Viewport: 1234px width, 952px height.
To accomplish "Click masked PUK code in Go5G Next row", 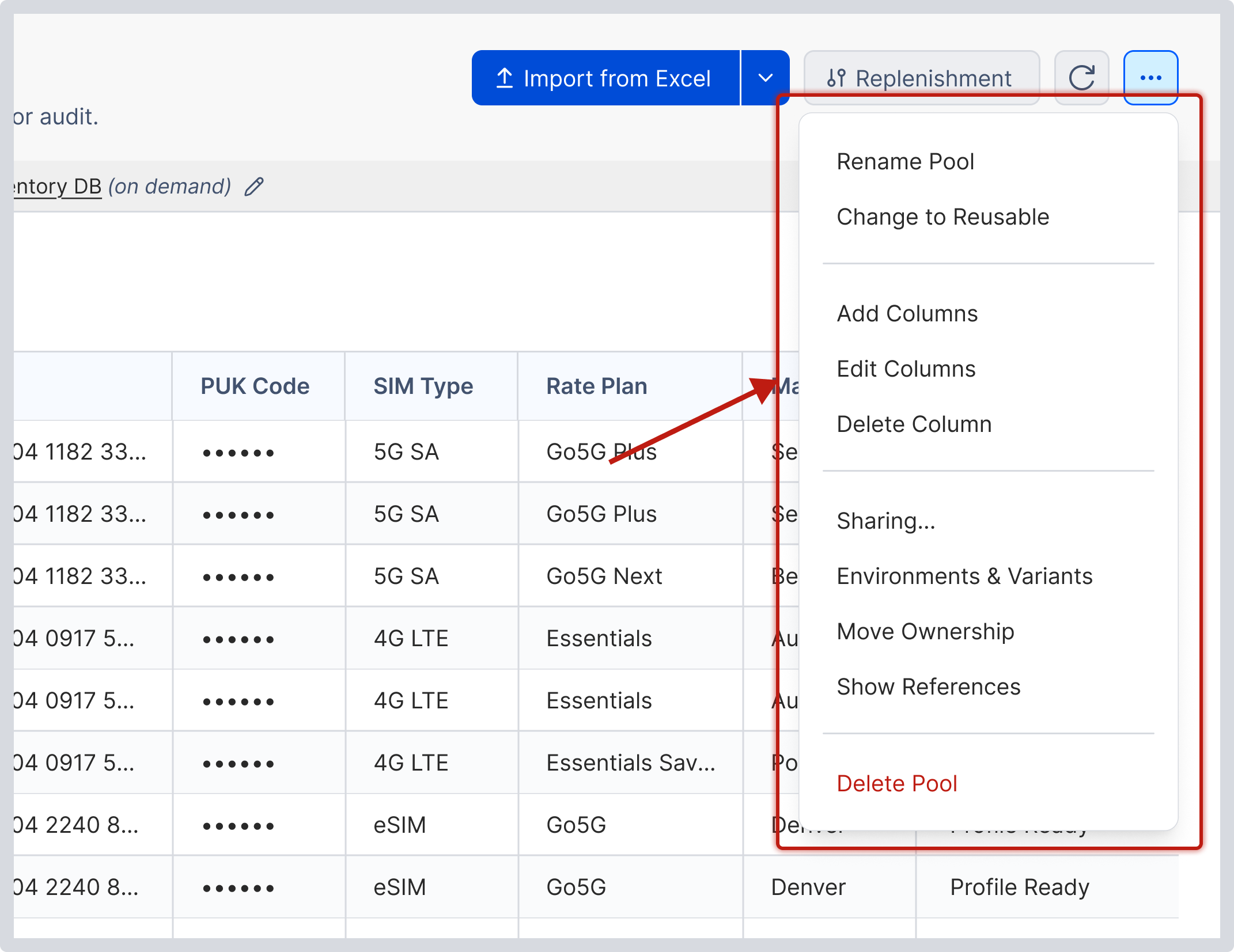I will pos(259,576).
